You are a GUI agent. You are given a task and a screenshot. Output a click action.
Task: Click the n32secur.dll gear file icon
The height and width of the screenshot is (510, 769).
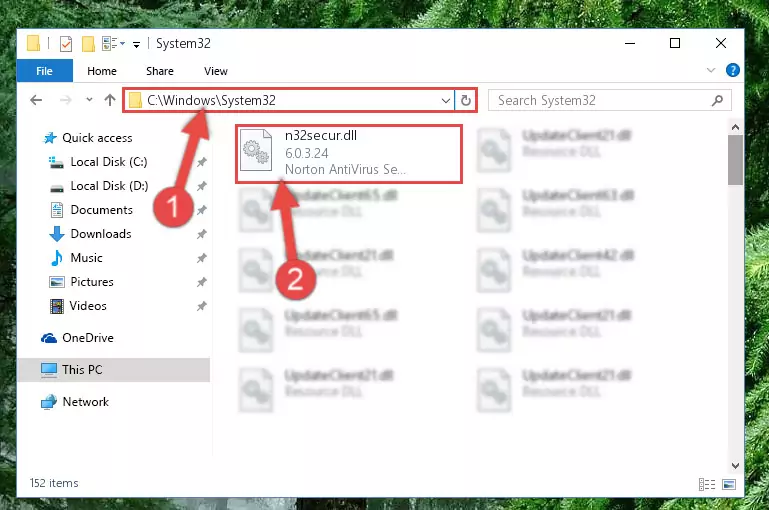256,150
